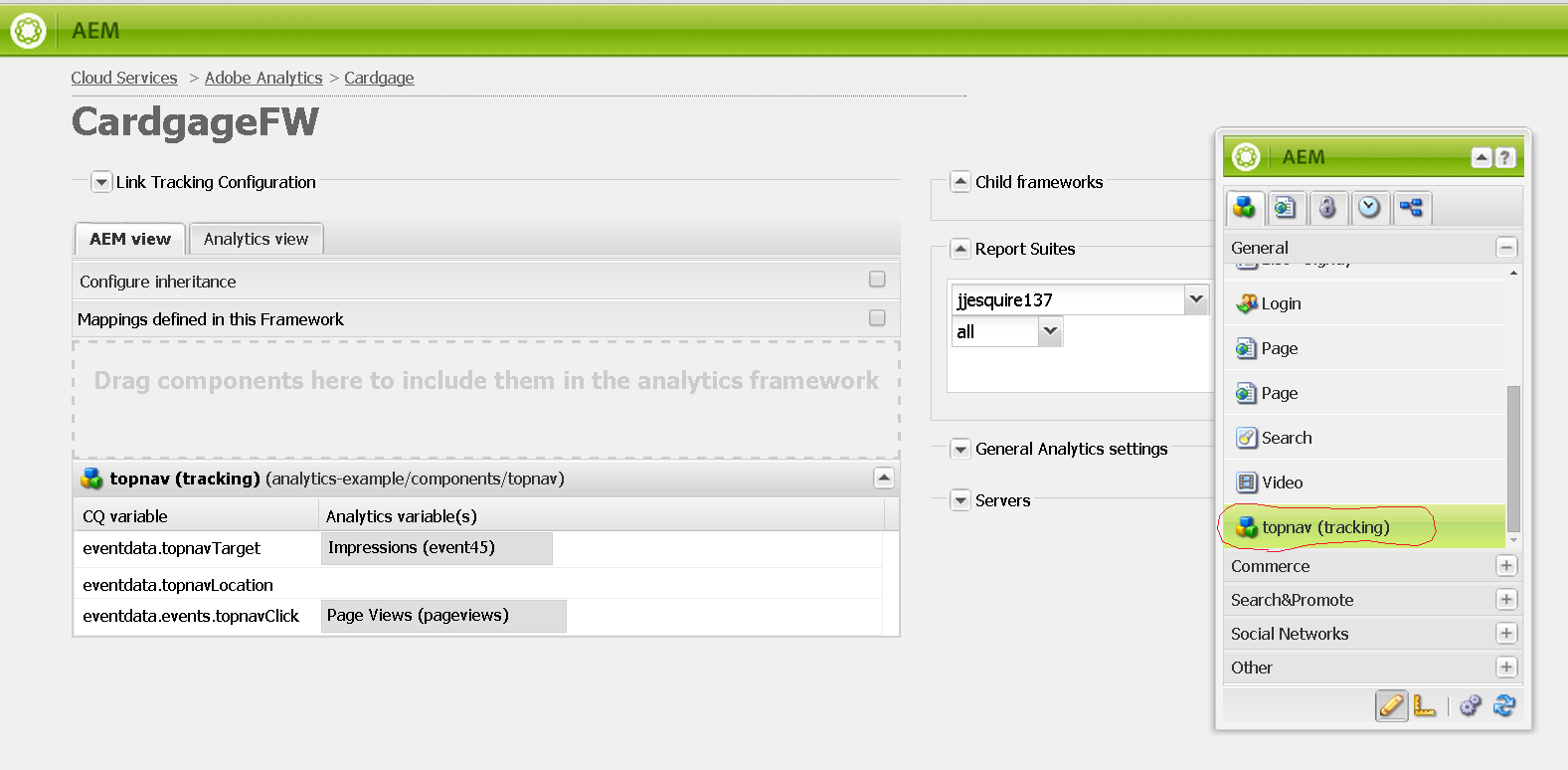1568x770 pixels.
Task: Select the AEM view tab
Action: (x=130, y=239)
